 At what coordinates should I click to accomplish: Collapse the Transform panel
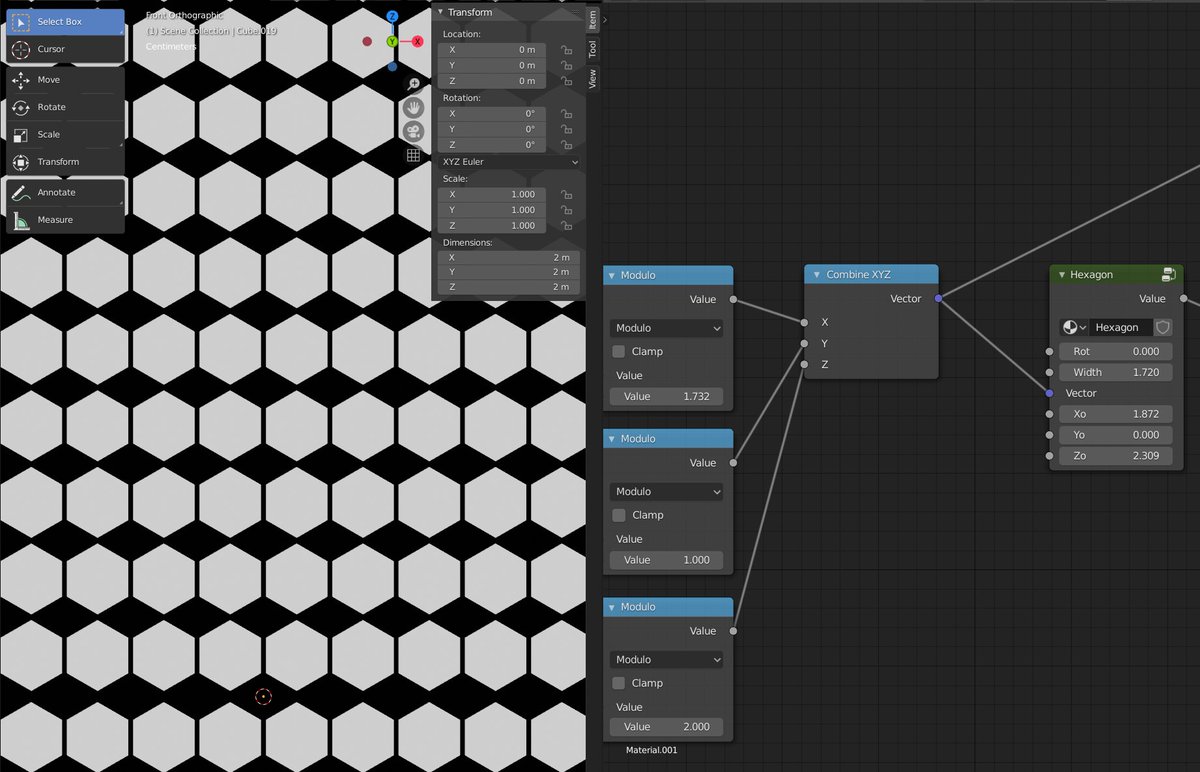click(441, 12)
